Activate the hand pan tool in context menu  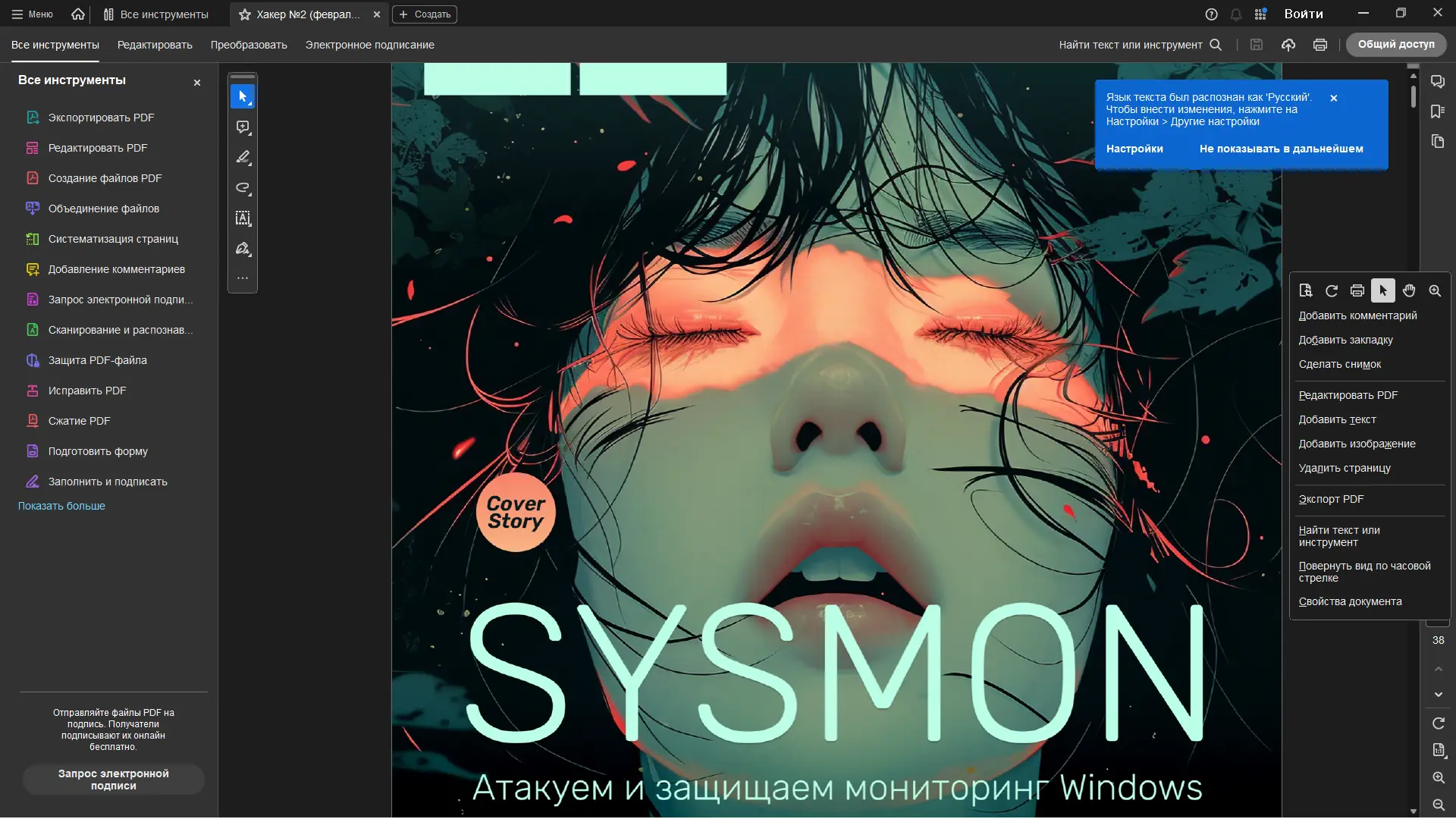pos(1409,290)
